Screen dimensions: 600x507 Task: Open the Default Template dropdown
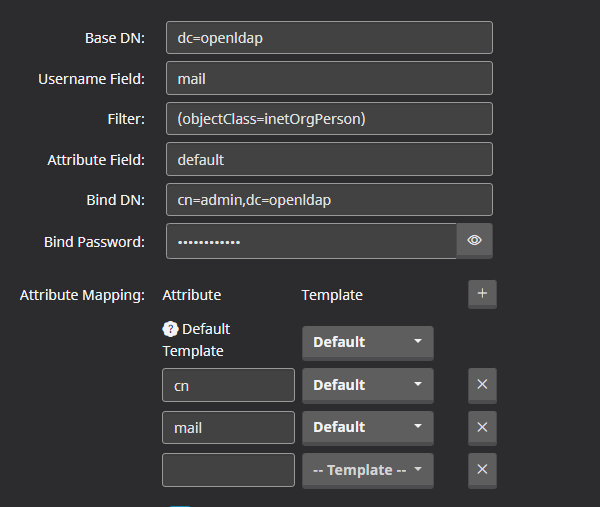[367, 342]
